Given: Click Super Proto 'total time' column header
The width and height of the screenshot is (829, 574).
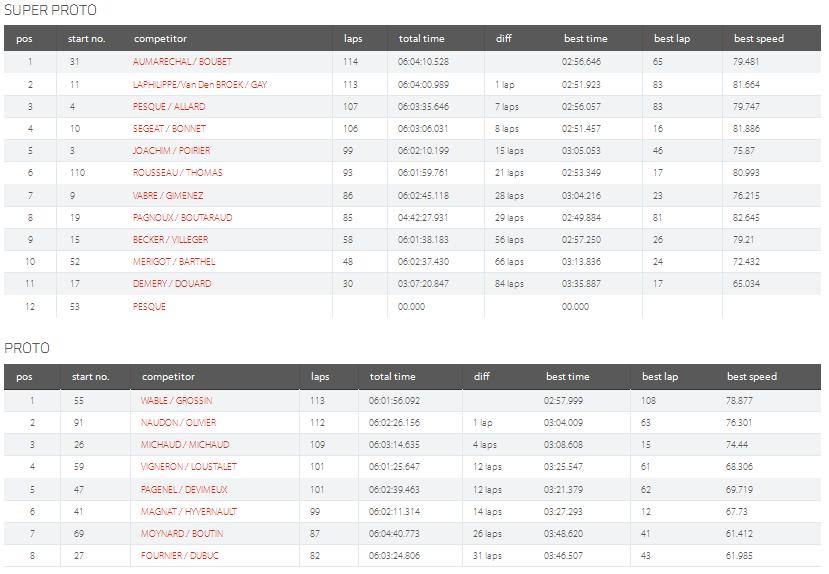Looking at the screenshot, I should click(421, 39).
